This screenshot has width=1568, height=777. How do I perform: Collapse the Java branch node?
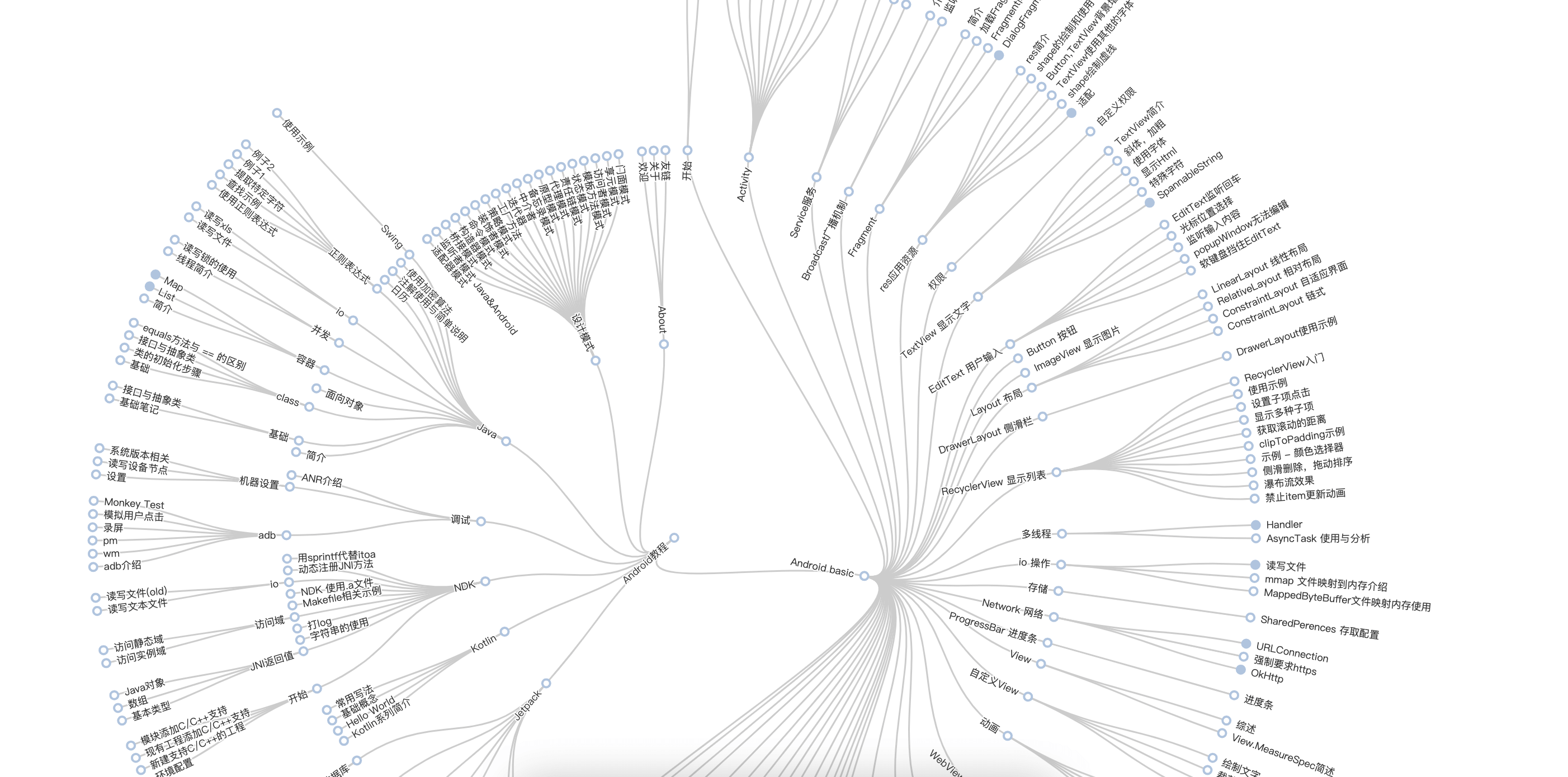[x=506, y=441]
